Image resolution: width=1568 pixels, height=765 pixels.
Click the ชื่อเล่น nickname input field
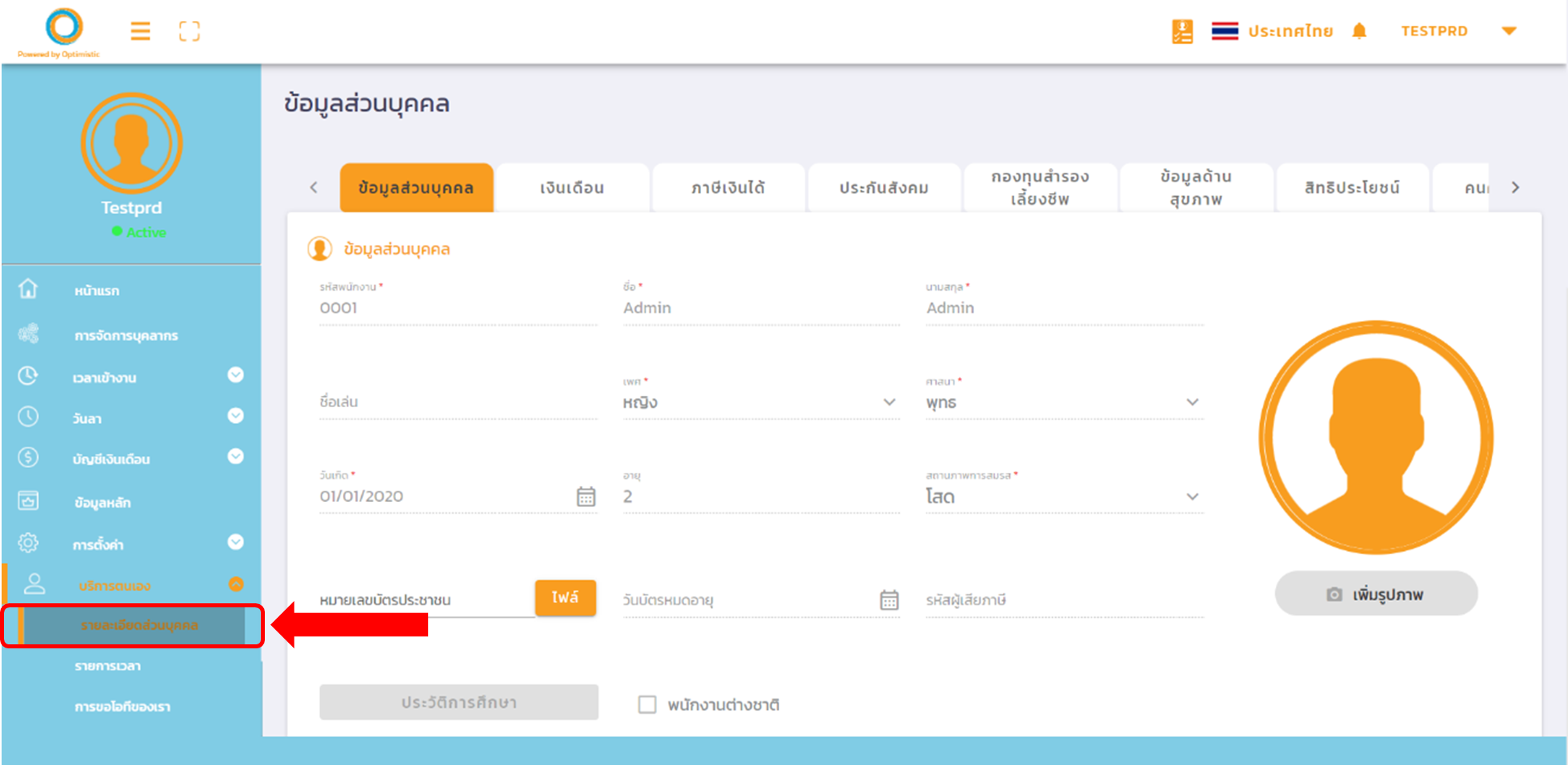[457, 402]
